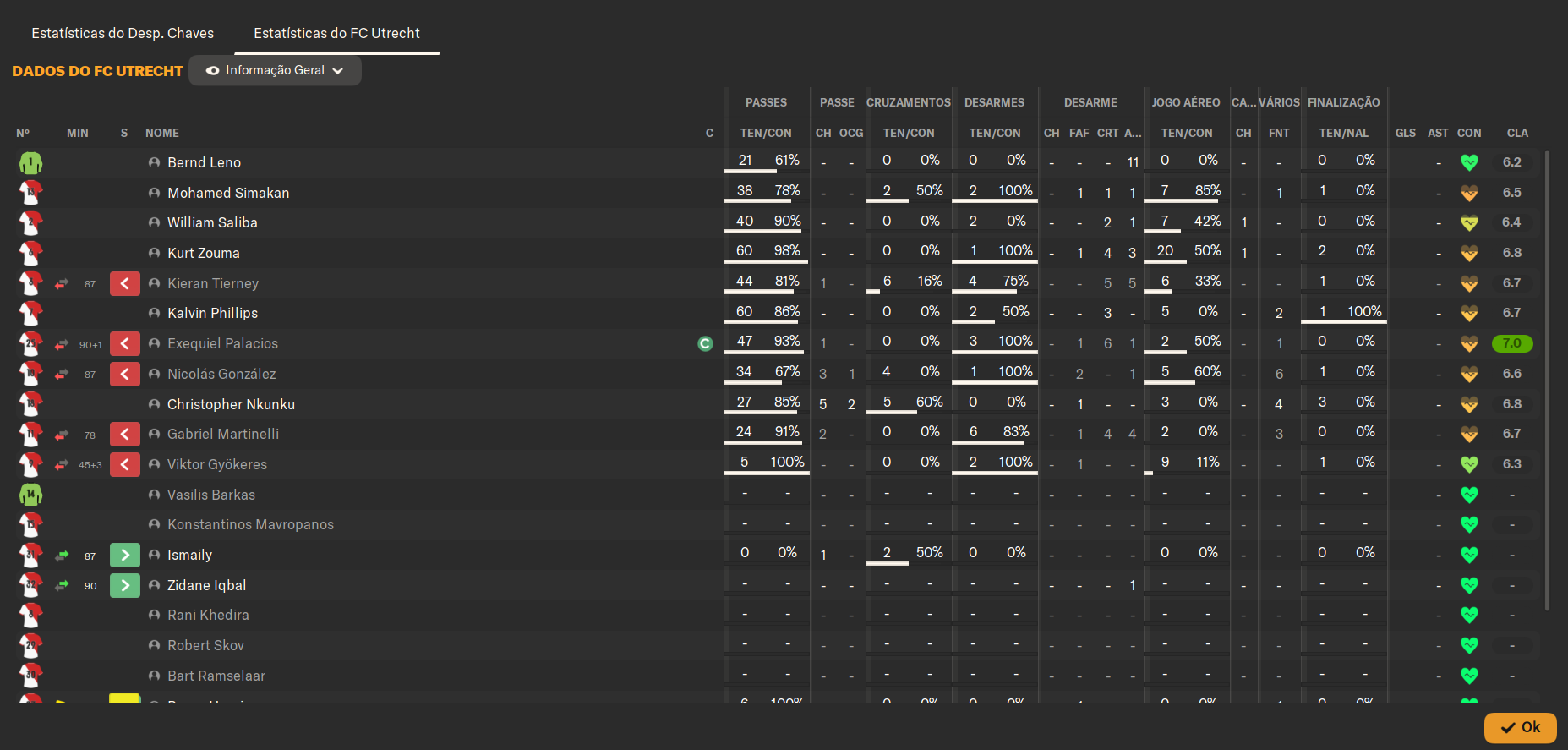
Task: Click person icon next to Christopher Nkunku
Action: click(154, 404)
